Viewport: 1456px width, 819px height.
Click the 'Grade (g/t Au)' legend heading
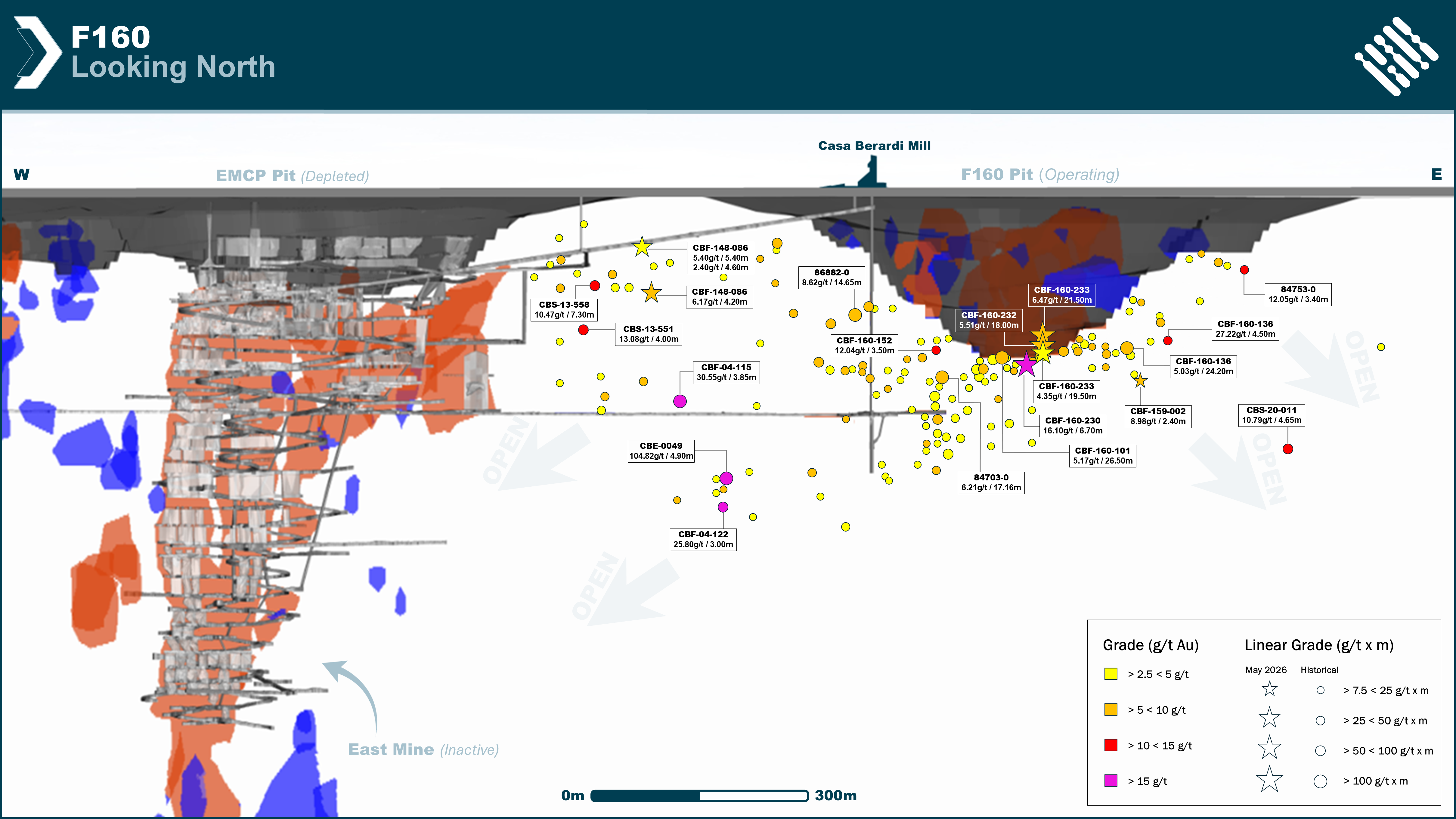pos(1151,646)
